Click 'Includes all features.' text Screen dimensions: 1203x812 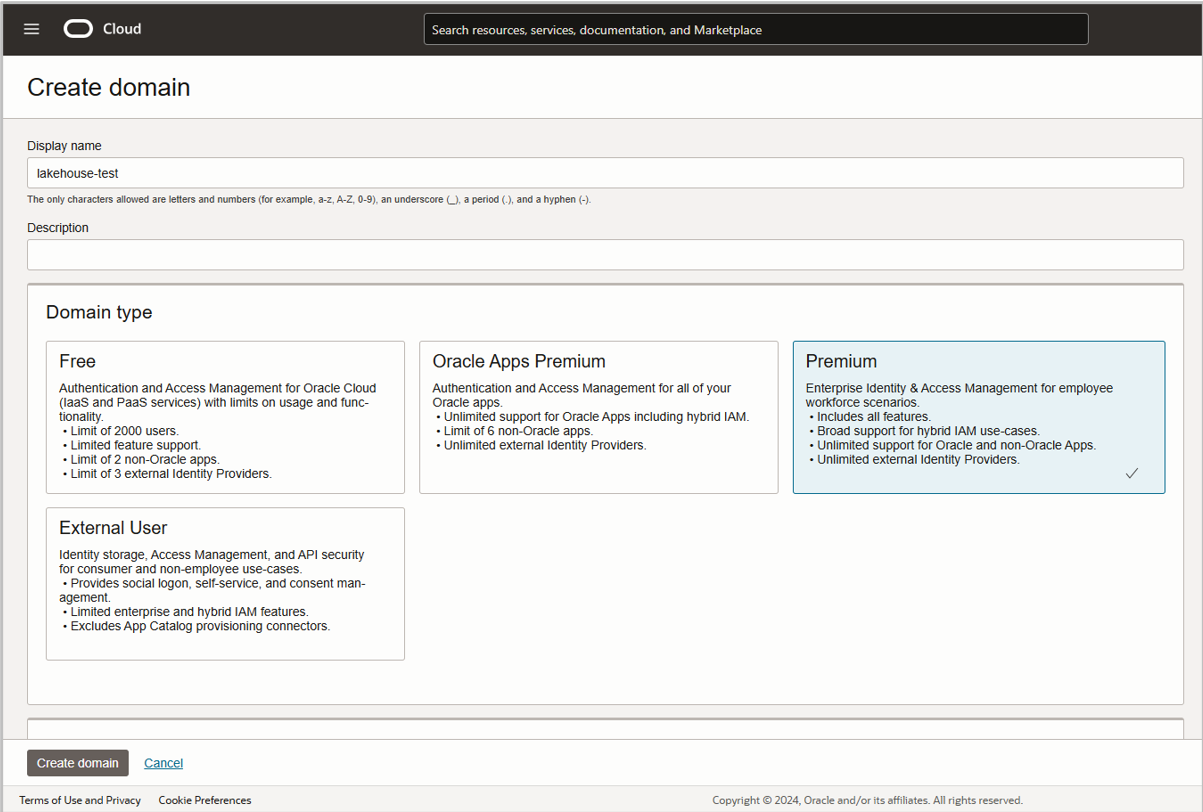(874, 417)
